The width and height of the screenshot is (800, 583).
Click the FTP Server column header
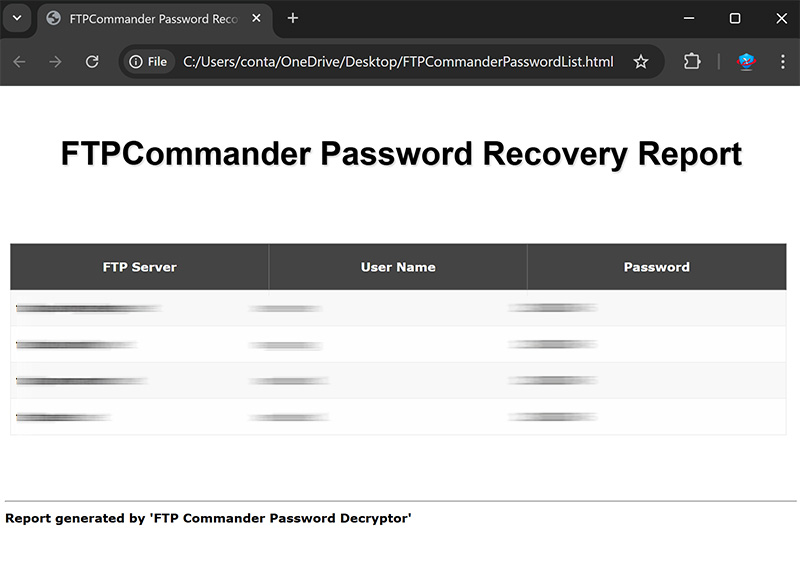click(x=140, y=267)
